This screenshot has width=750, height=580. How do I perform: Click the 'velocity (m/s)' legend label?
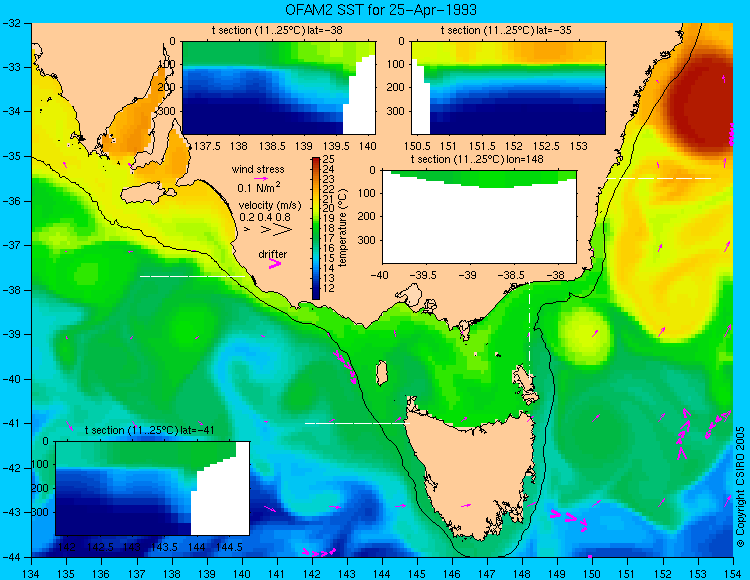point(270,206)
